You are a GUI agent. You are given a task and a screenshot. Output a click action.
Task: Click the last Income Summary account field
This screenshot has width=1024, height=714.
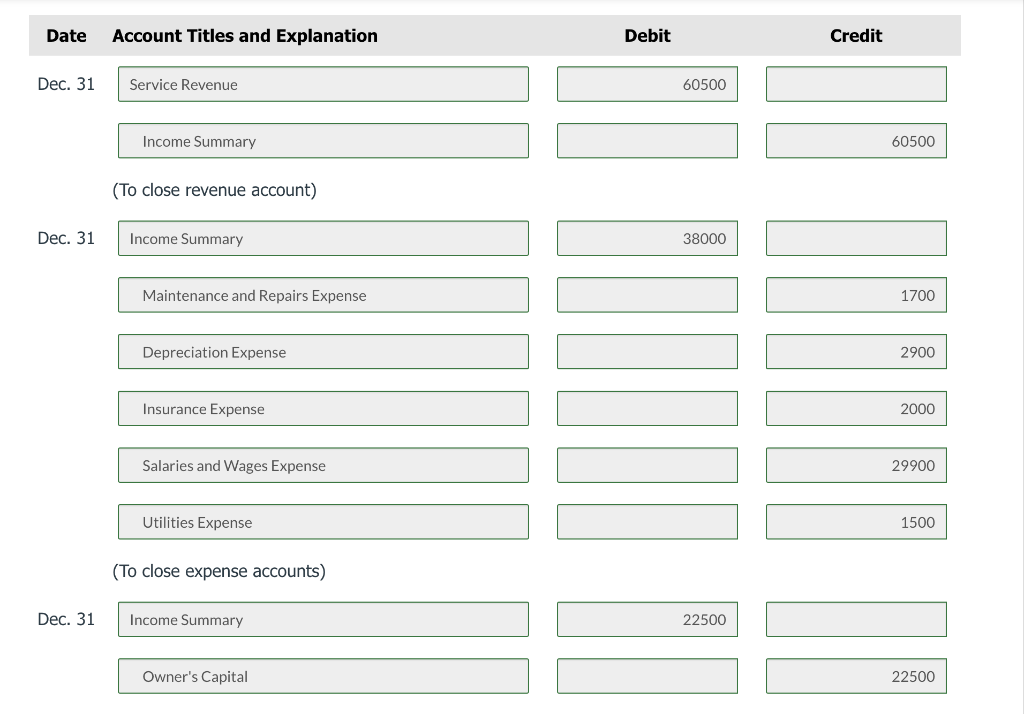coord(323,619)
